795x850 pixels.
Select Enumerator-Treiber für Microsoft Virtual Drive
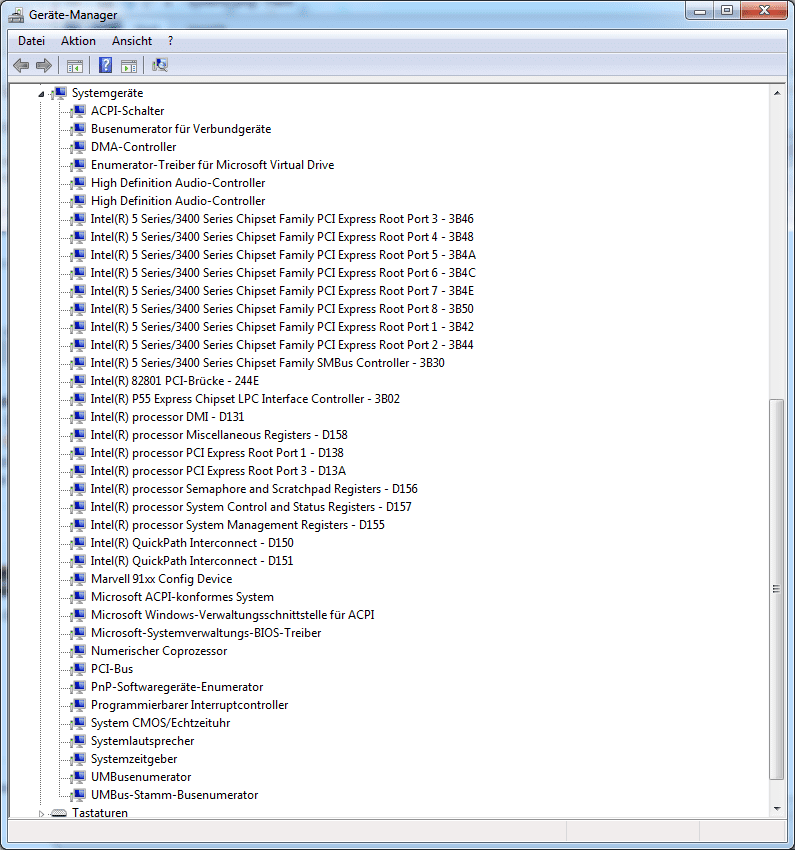pos(212,165)
